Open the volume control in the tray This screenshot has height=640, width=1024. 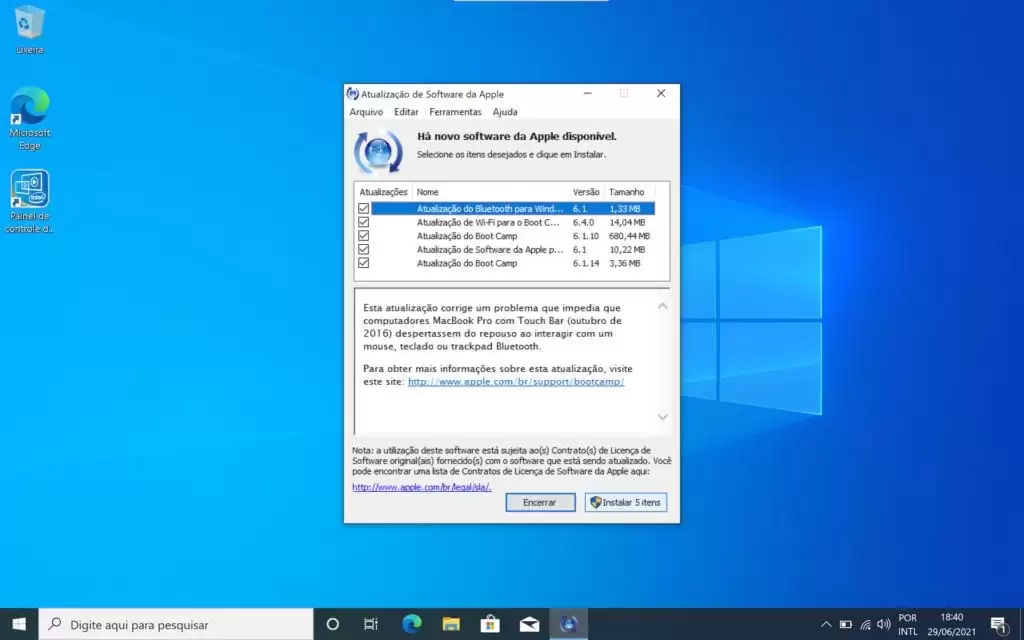[884, 624]
